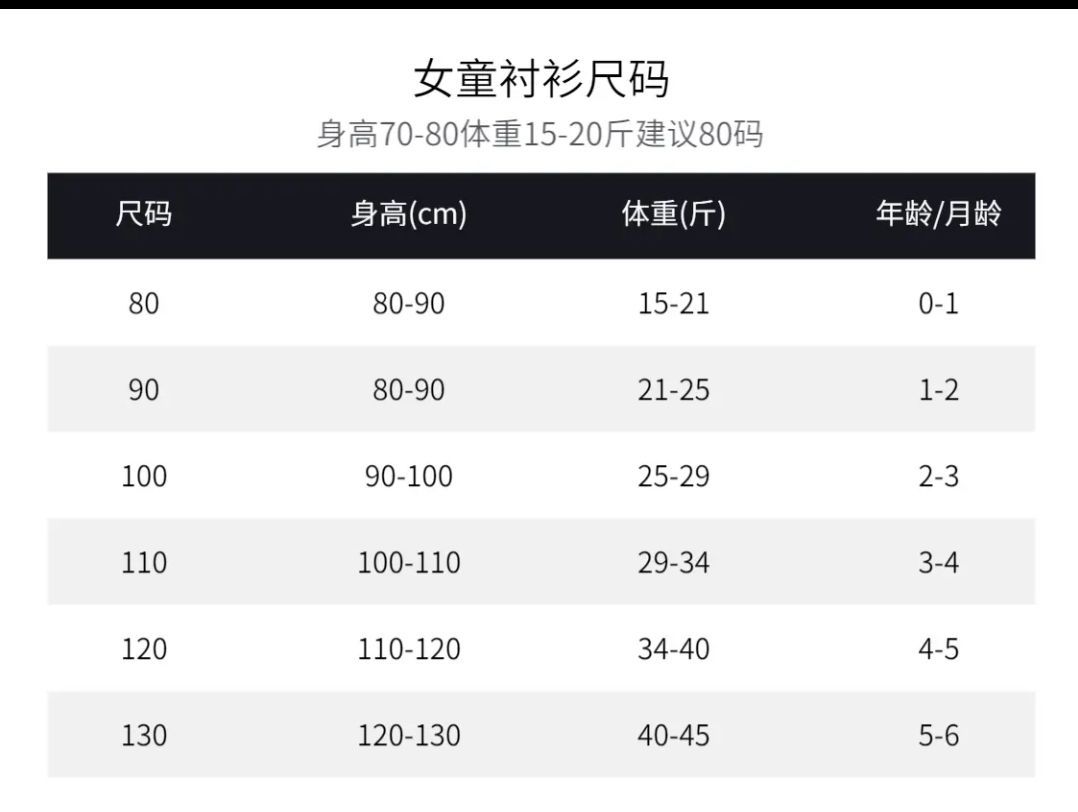Click the 2-3 age cell

(938, 476)
